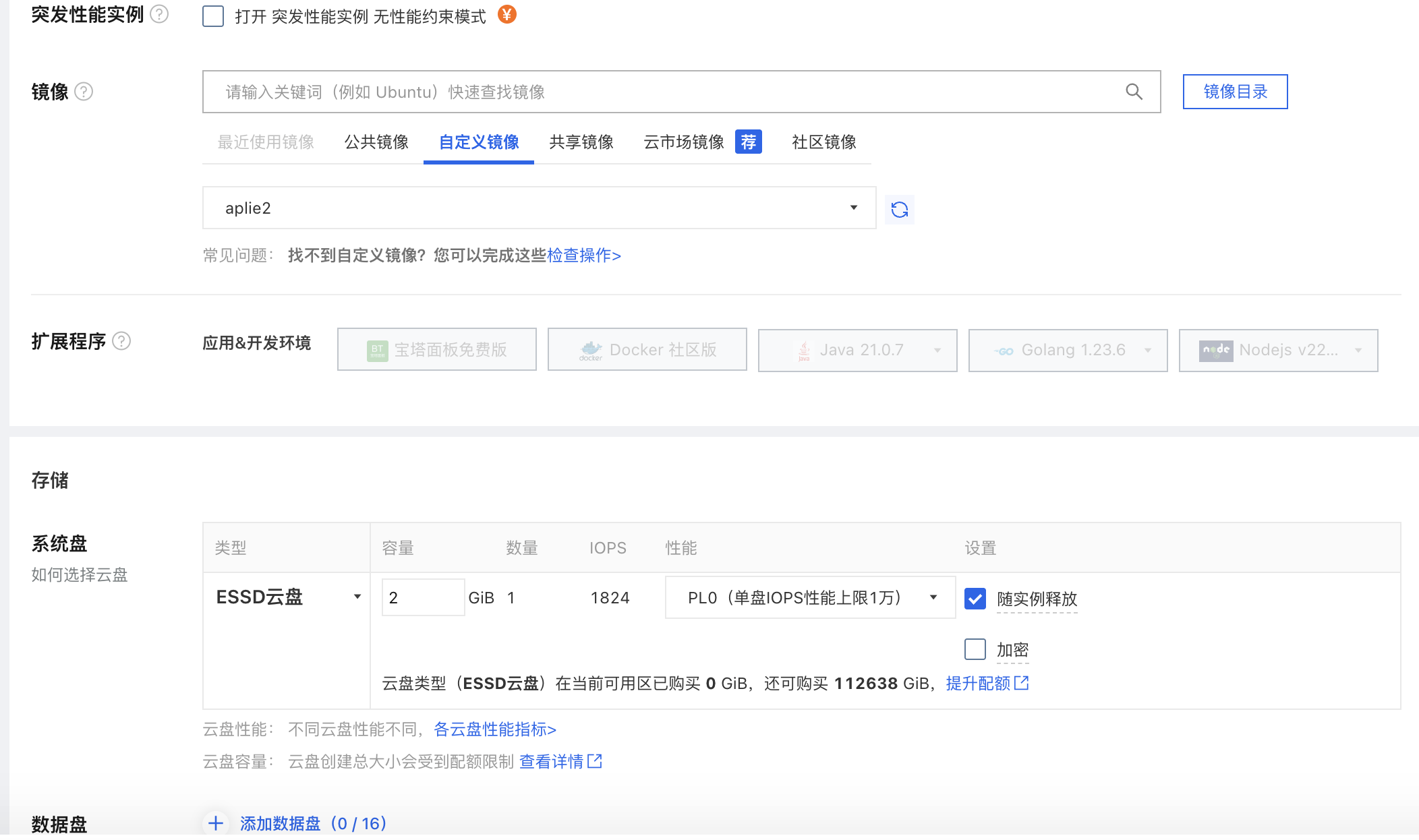This screenshot has height=840, width=1419.
Task: Click the system disk capacity input field
Action: pos(422,597)
